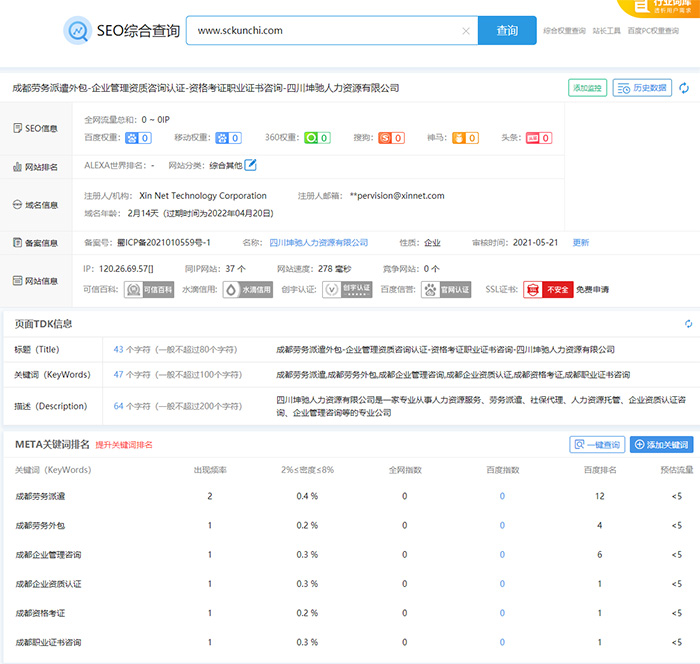Click the 添加关键词 button
The width and height of the screenshot is (700, 664).
click(x=662, y=444)
